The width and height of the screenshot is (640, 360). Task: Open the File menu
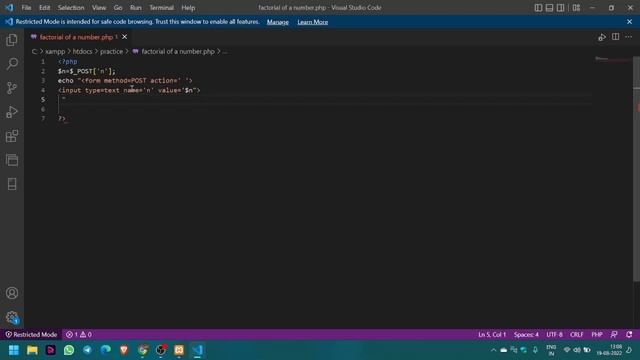pyautogui.click(x=26, y=8)
